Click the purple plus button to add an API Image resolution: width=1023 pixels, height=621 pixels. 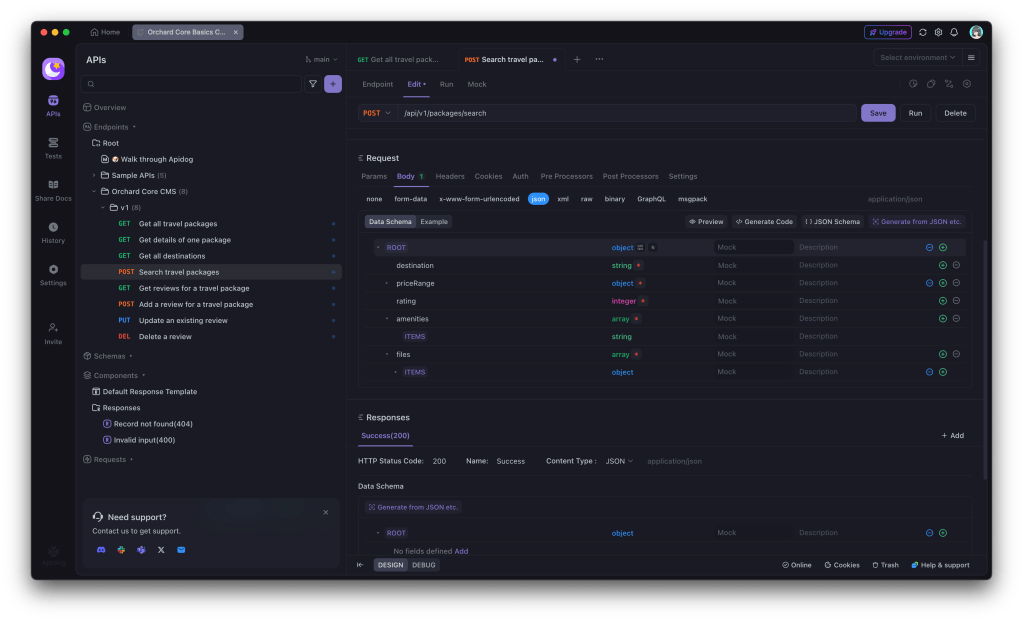(x=333, y=85)
